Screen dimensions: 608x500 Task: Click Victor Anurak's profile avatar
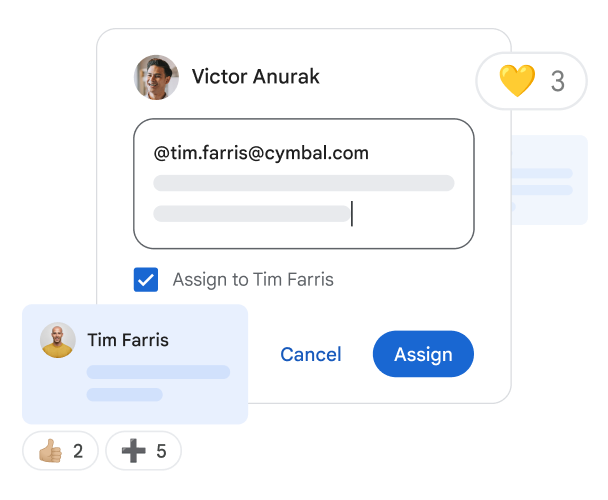click(x=156, y=77)
